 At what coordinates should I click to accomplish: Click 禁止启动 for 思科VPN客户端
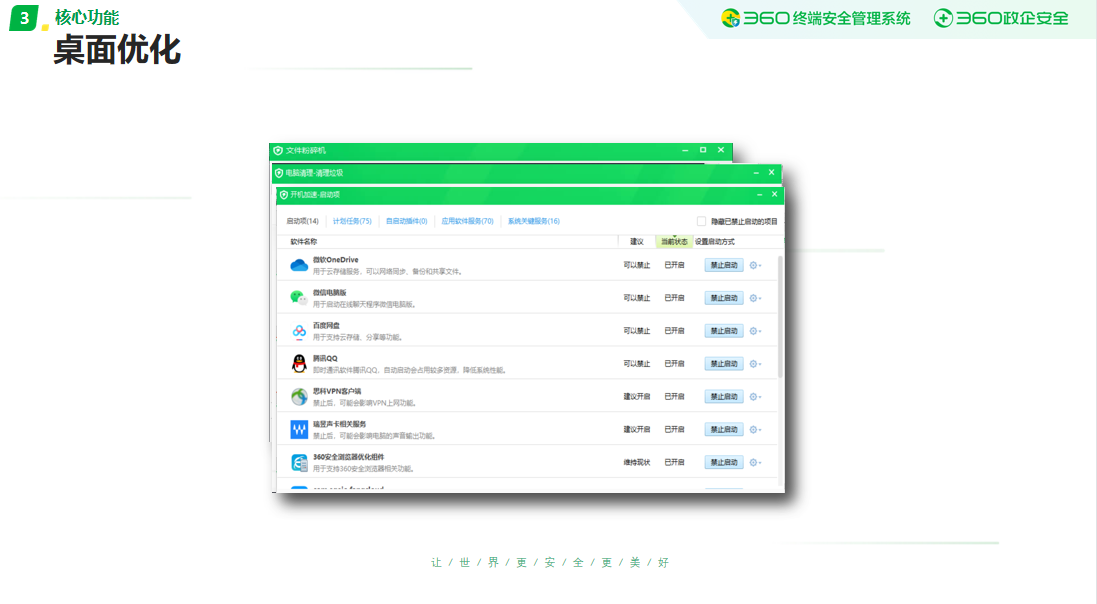[724, 397]
